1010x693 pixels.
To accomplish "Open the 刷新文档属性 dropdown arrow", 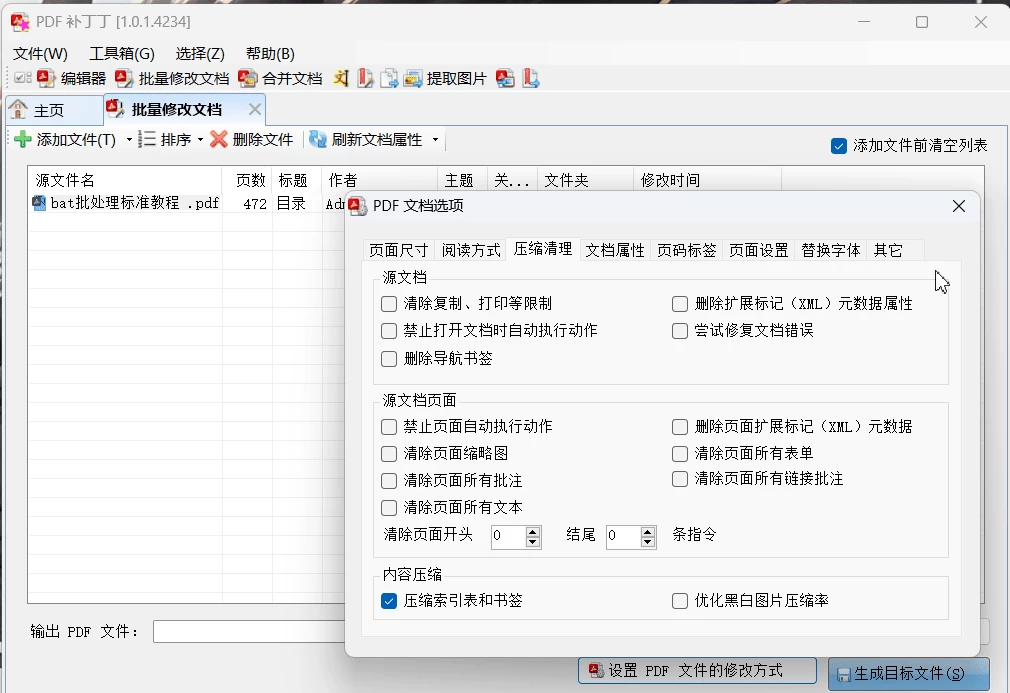I will tap(435, 140).
